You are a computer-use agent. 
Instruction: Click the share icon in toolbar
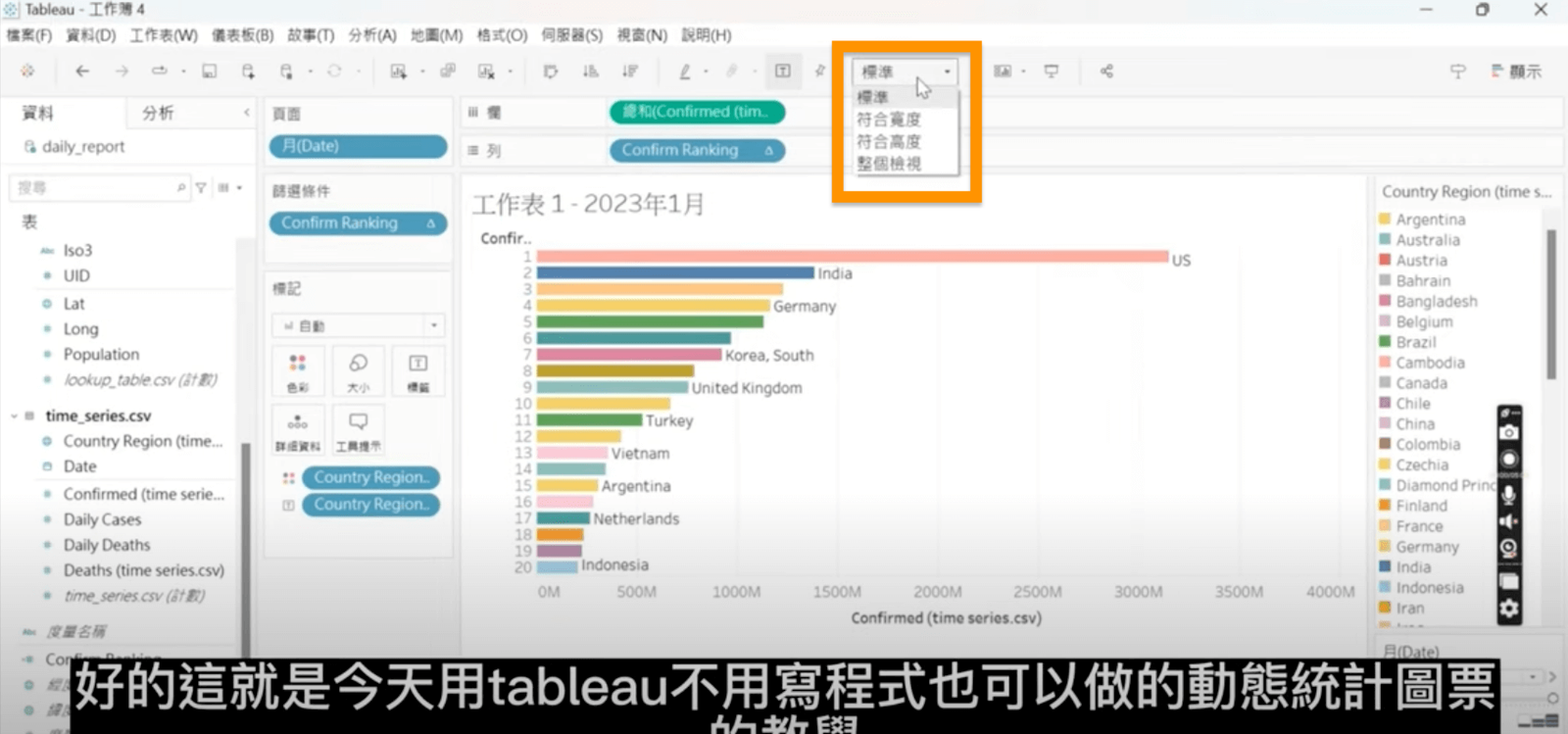pyautogui.click(x=1106, y=72)
